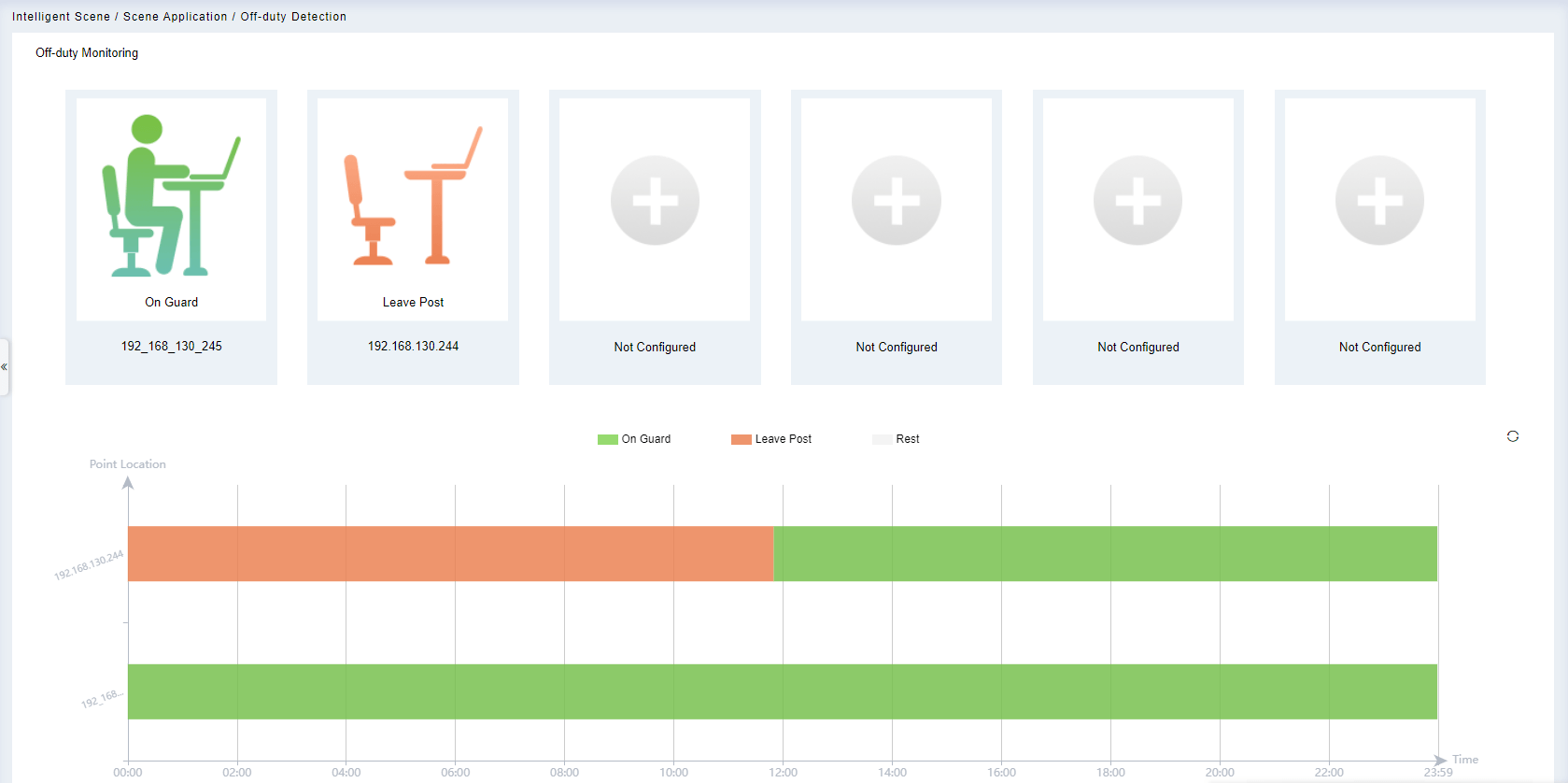1568x783 pixels.
Task: Select the Off-duty Detection breadcrumb item
Action: [293, 17]
